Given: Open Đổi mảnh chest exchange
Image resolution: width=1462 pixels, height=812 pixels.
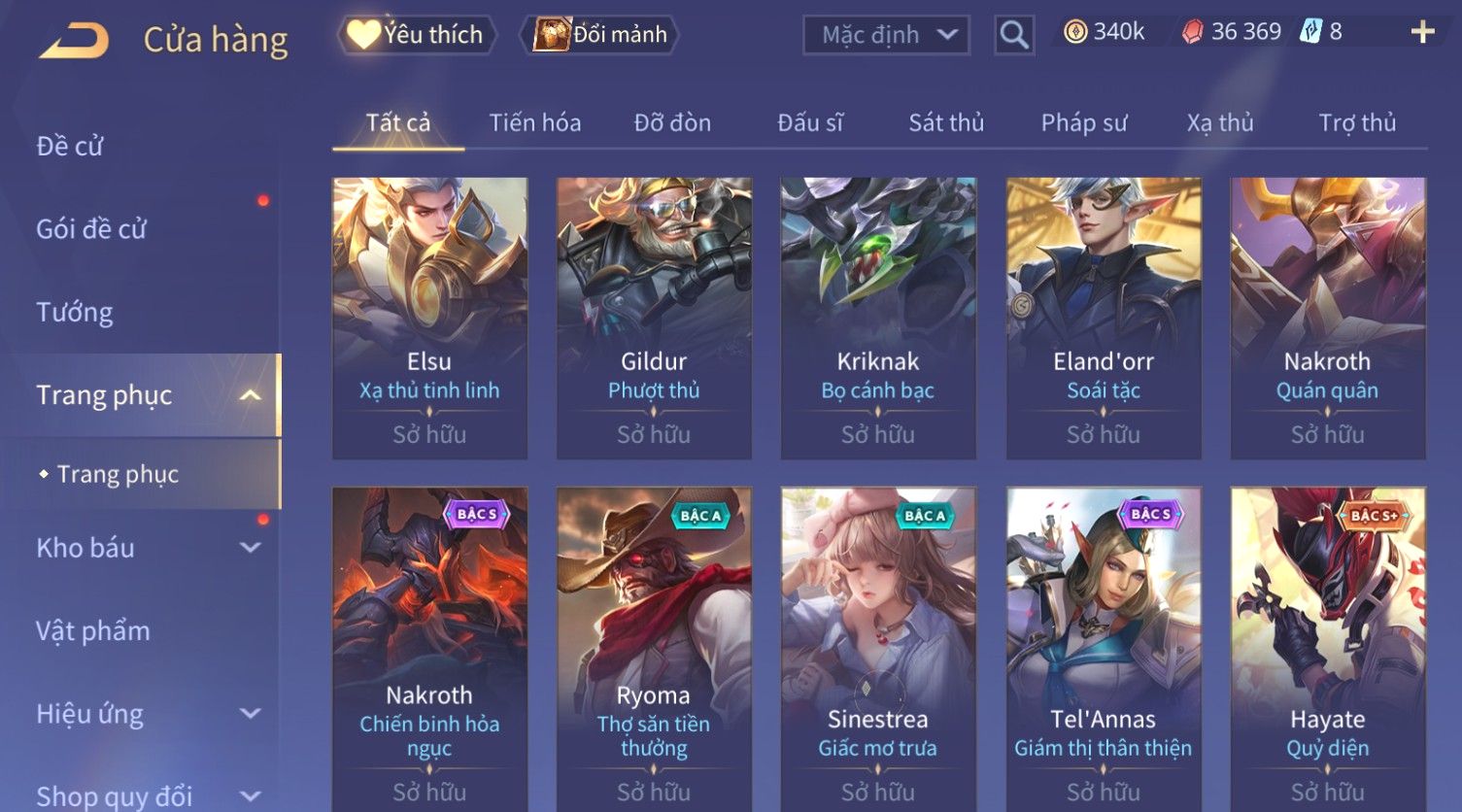Looking at the screenshot, I should tap(599, 35).
